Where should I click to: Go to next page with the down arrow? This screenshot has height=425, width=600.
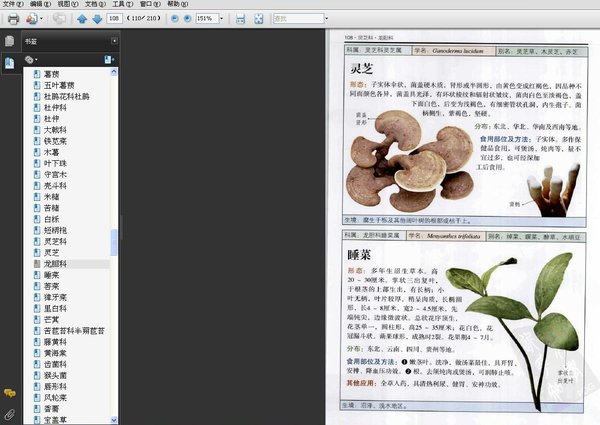pos(97,18)
